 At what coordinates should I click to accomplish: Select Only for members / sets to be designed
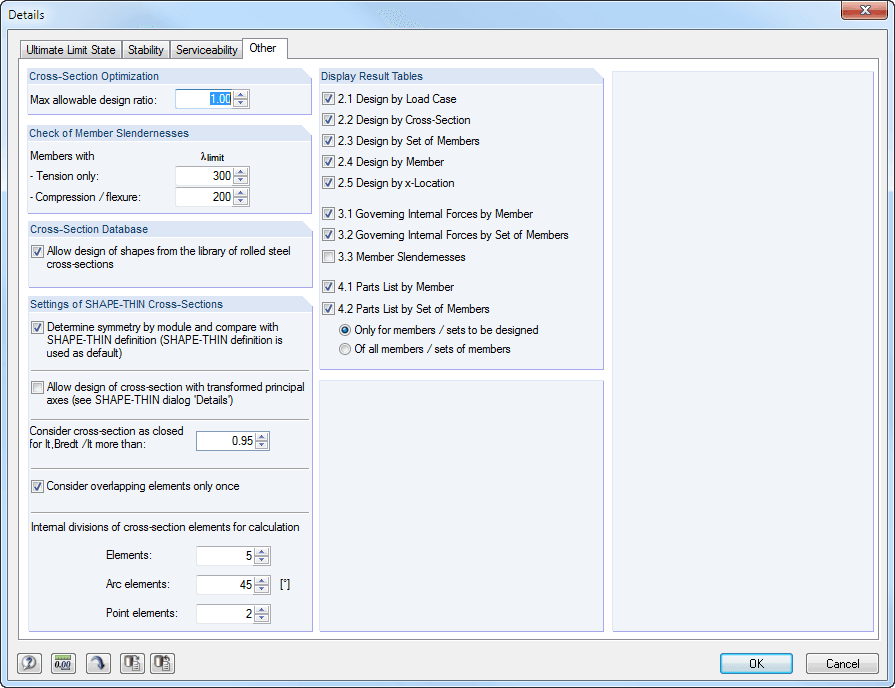pos(345,330)
